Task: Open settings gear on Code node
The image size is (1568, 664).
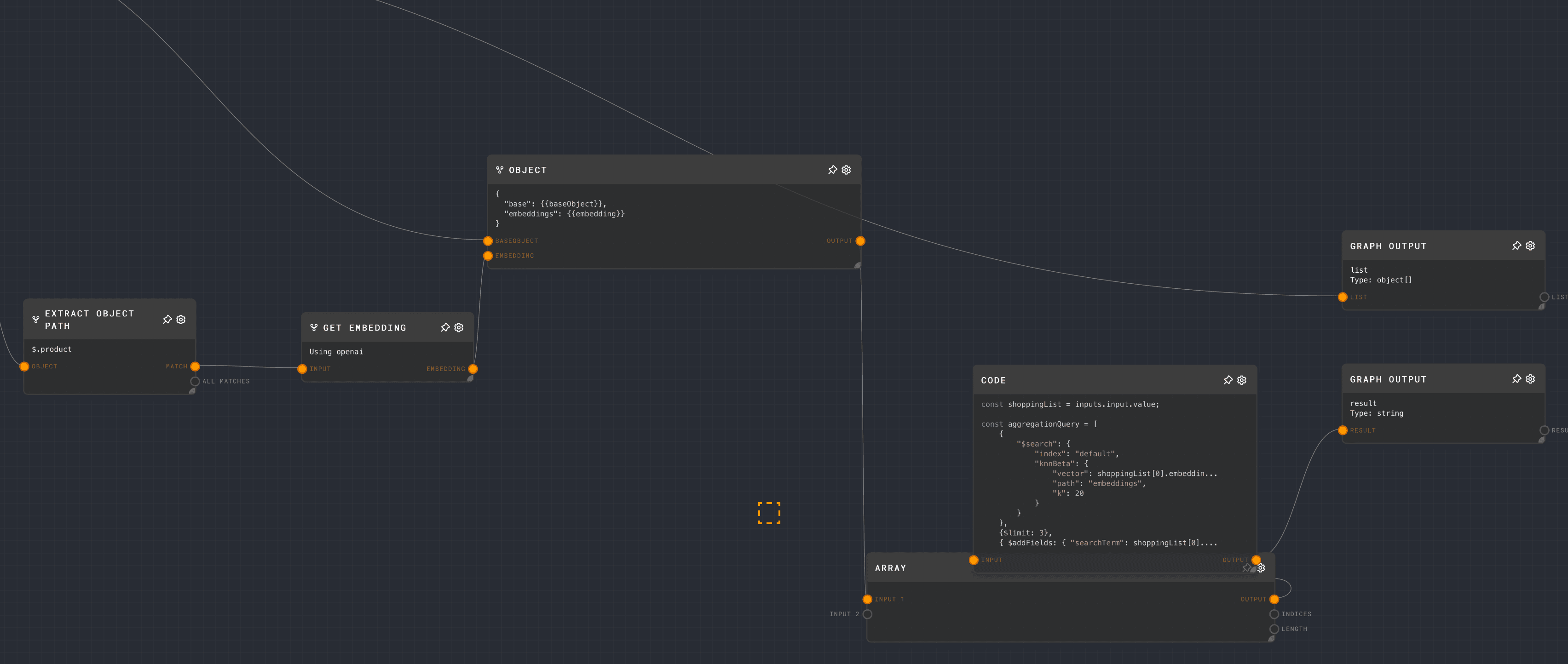Action: pos(1242,380)
